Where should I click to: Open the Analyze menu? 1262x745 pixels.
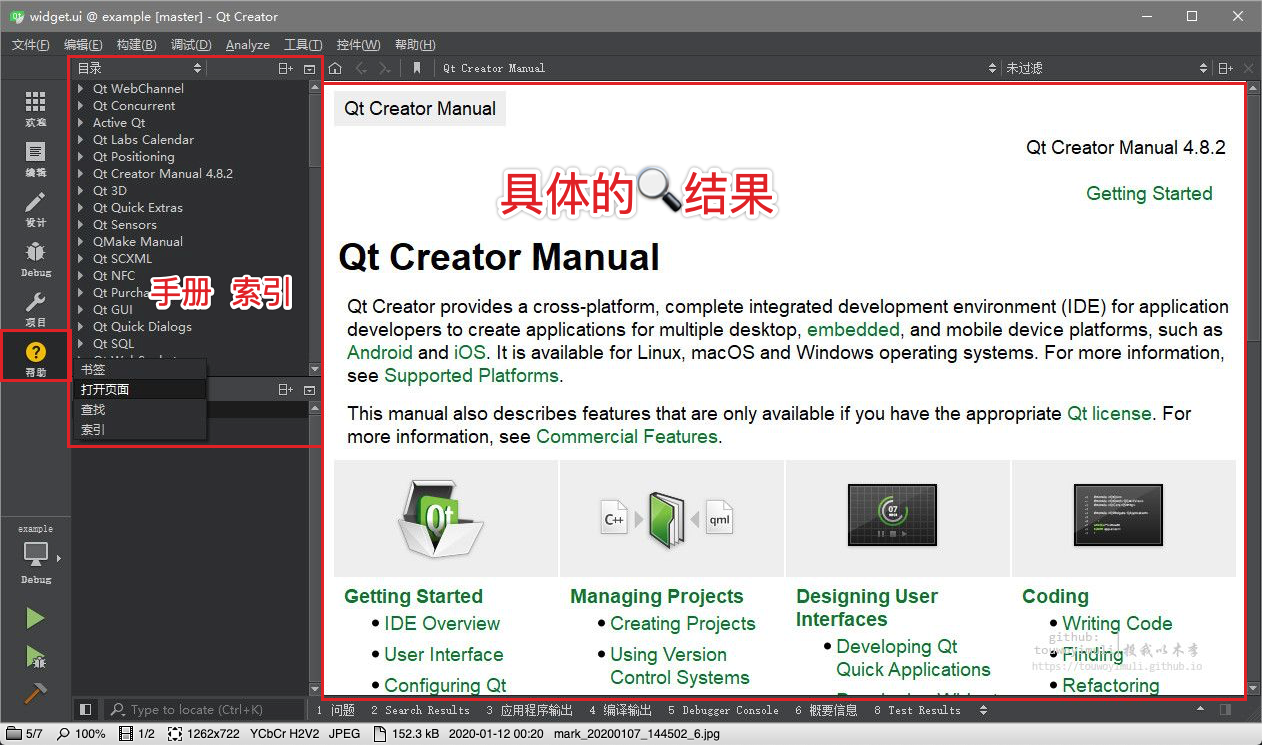coord(248,45)
